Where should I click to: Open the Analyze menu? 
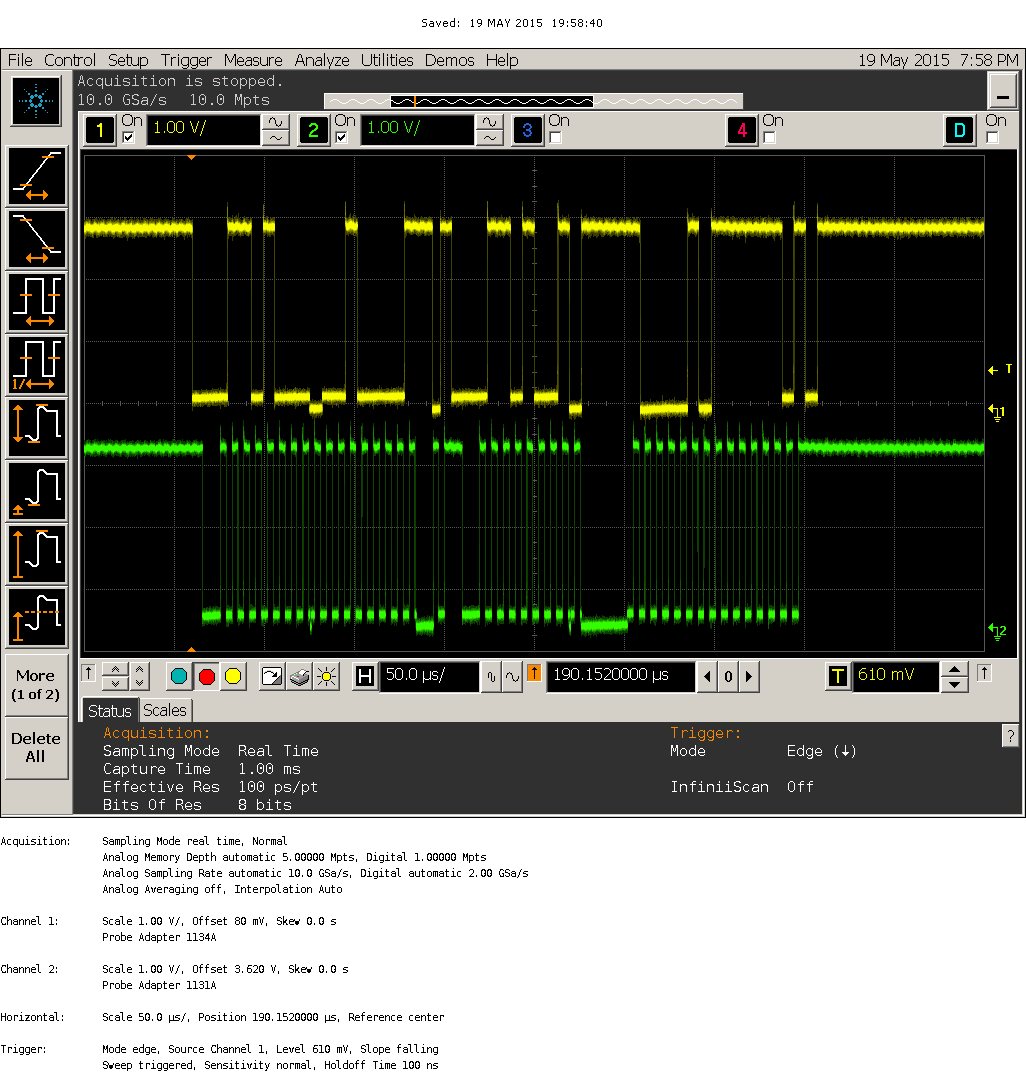point(322,60)
